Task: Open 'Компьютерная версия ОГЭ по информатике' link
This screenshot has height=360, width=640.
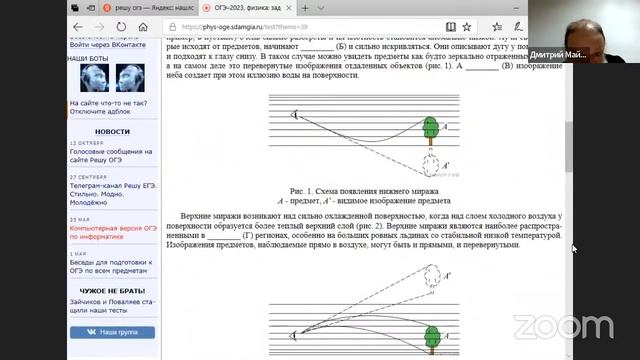Action: pyautogui.click(x=113, y=232)
